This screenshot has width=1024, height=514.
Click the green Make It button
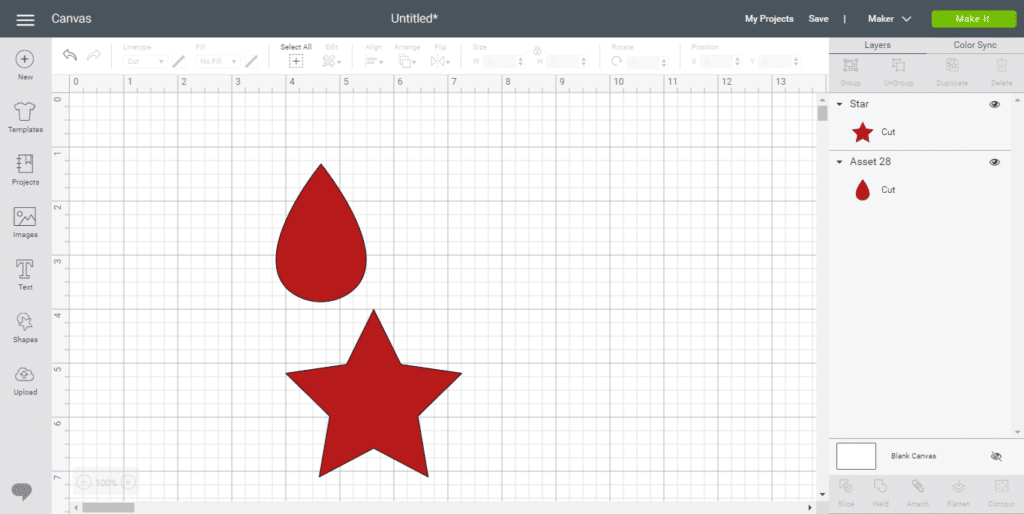point(972,19)
